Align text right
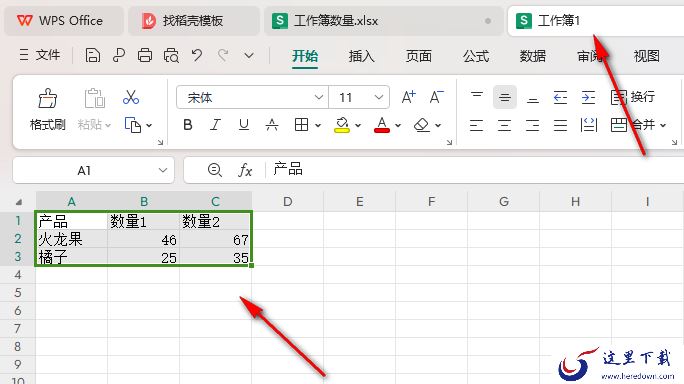The height and width of the screenshot is (384, 684). coord(532,126)
